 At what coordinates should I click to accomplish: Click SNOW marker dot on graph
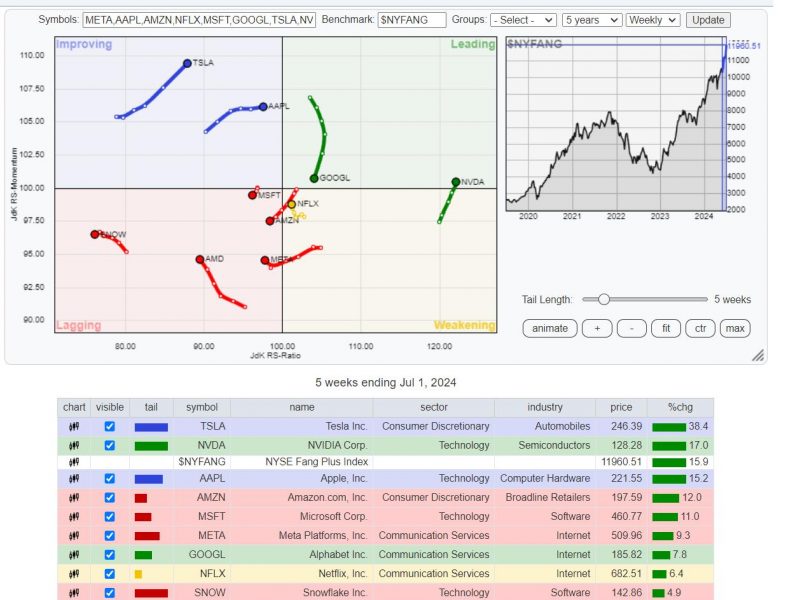coord(94,234)
